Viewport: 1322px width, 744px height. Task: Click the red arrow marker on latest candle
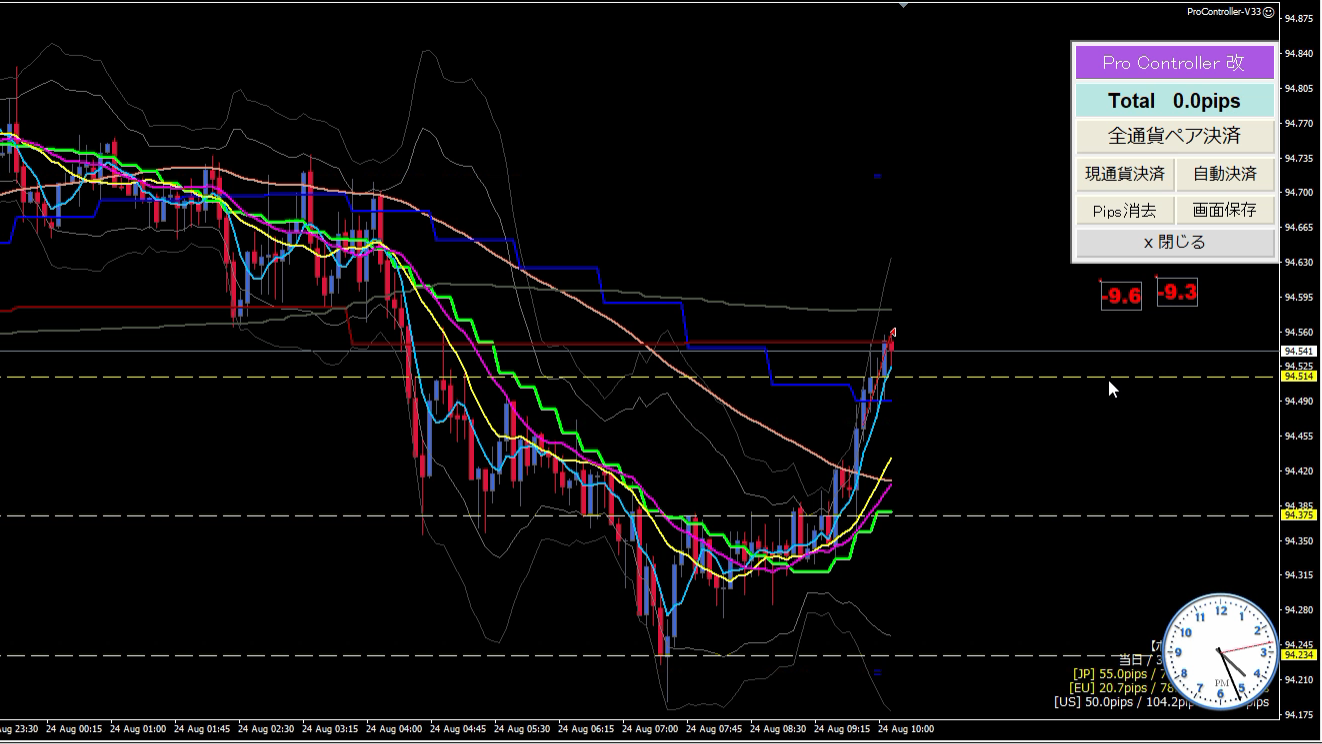(x=893, y=333)
